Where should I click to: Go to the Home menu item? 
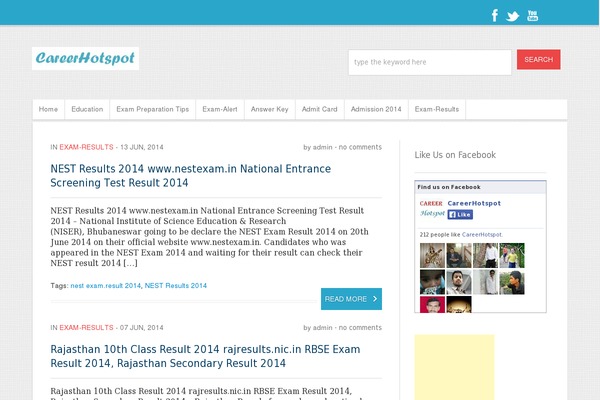click(x=48, y=109)
